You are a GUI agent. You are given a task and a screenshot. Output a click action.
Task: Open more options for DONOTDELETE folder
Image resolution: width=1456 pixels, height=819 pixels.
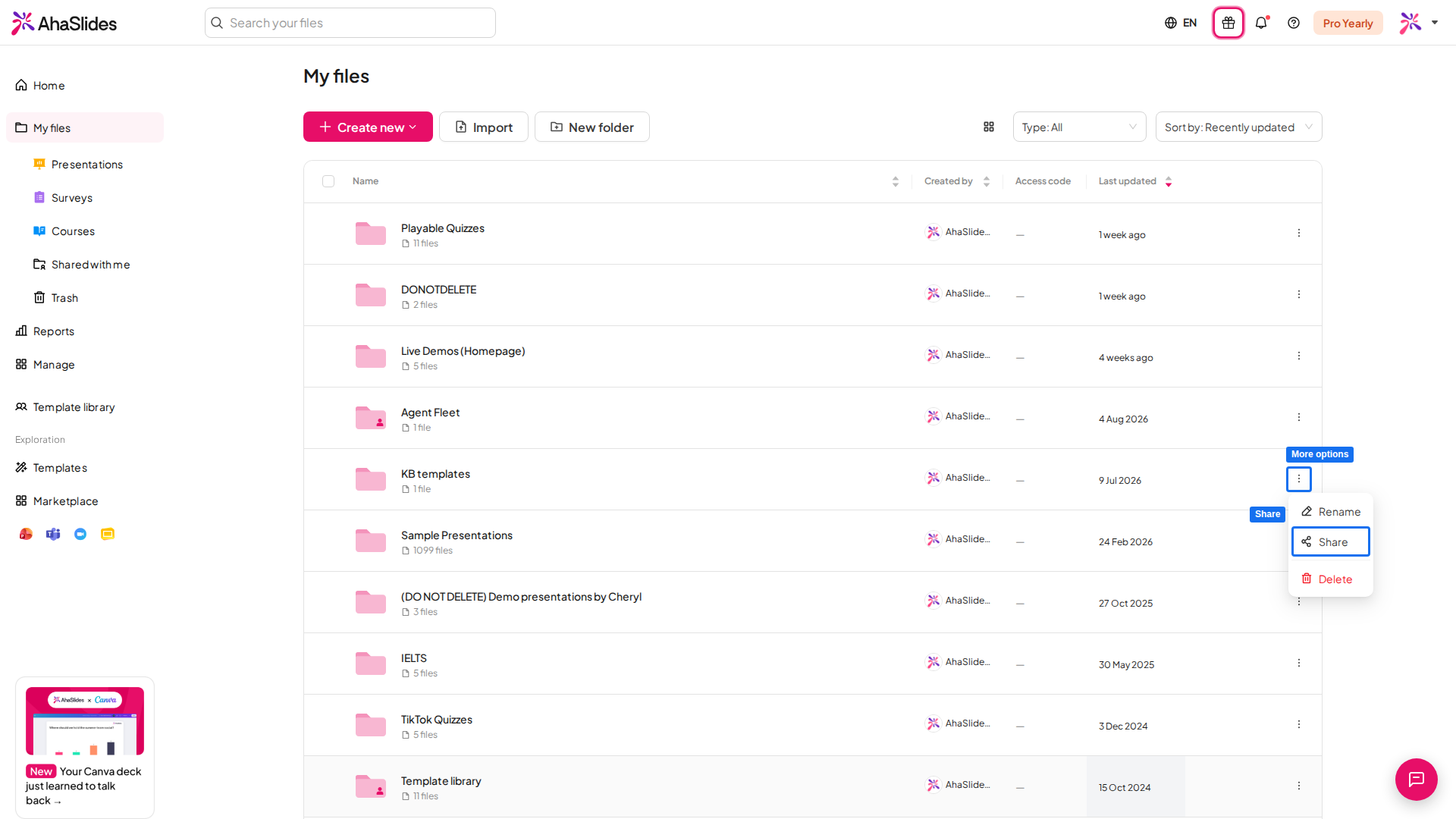click(x=1298, y=294)
